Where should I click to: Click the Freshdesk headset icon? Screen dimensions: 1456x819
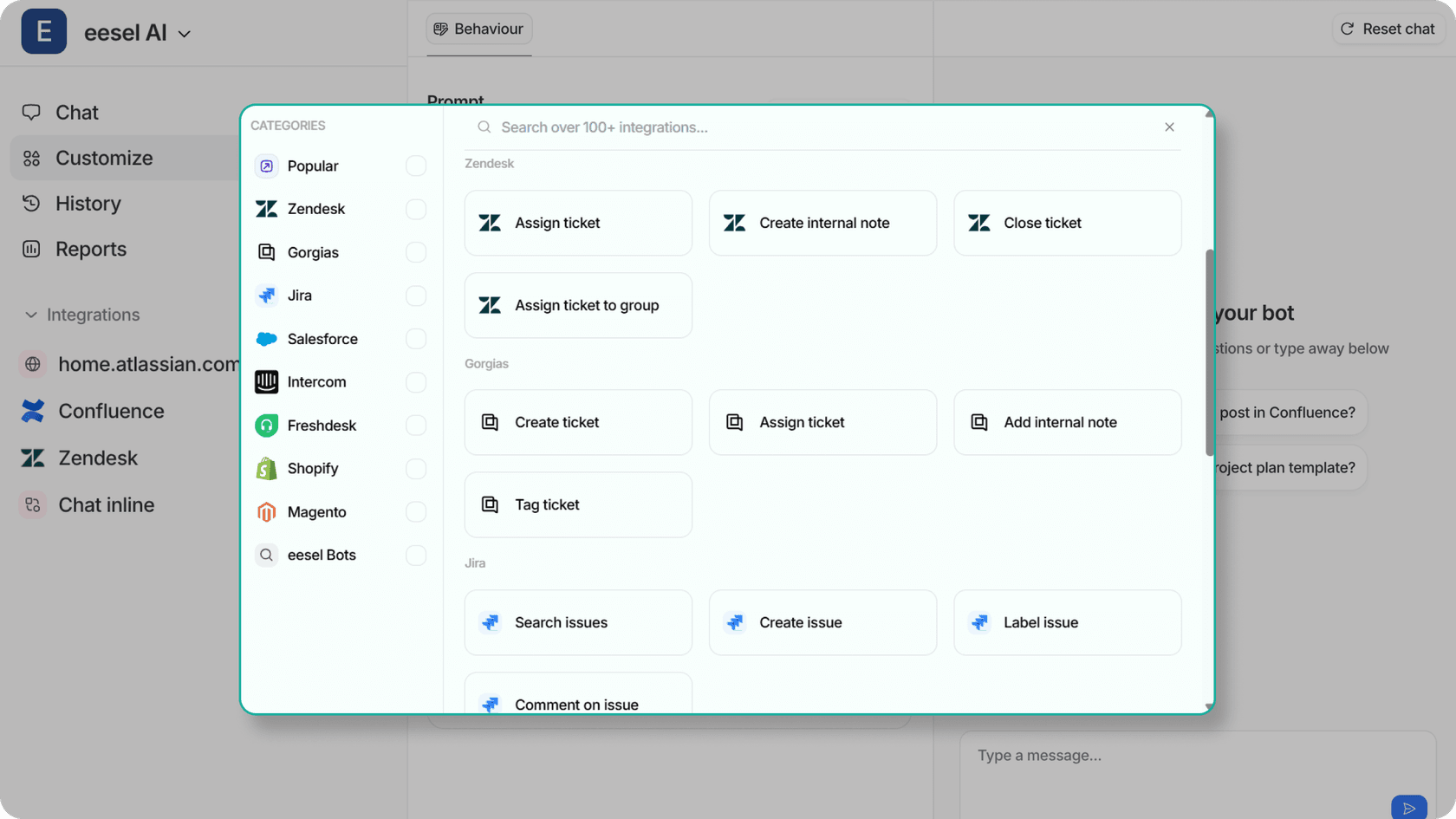coord(266,426)
